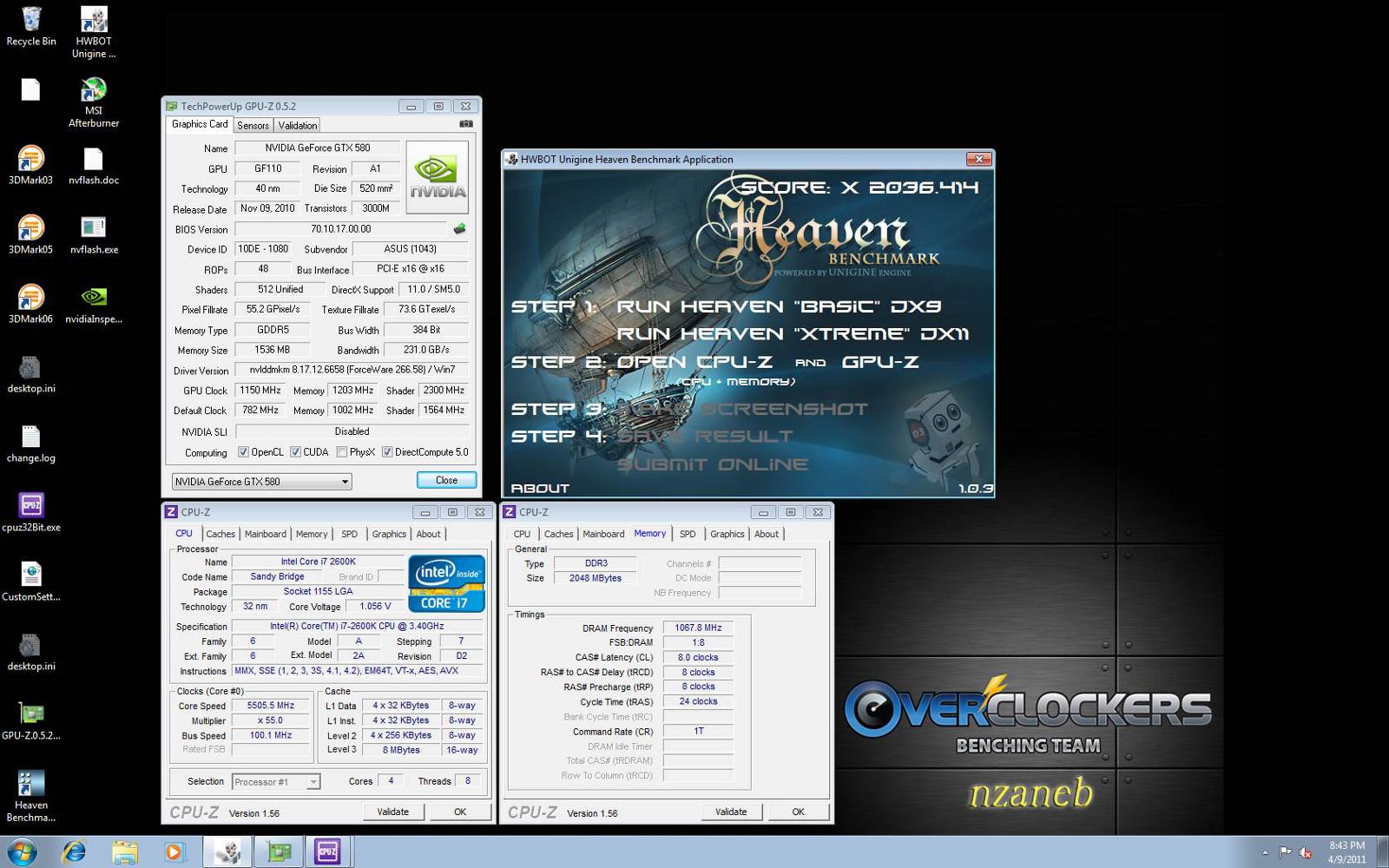The width and height of the screenshot is (1389, 868).
Task: Click the Core Speed 5505.5 MHz value
Action: point(271,706)
